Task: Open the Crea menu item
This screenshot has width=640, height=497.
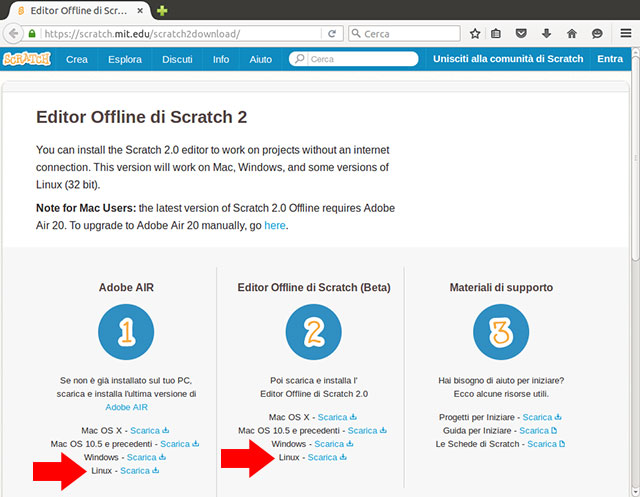Action: (x=77, y=59)
